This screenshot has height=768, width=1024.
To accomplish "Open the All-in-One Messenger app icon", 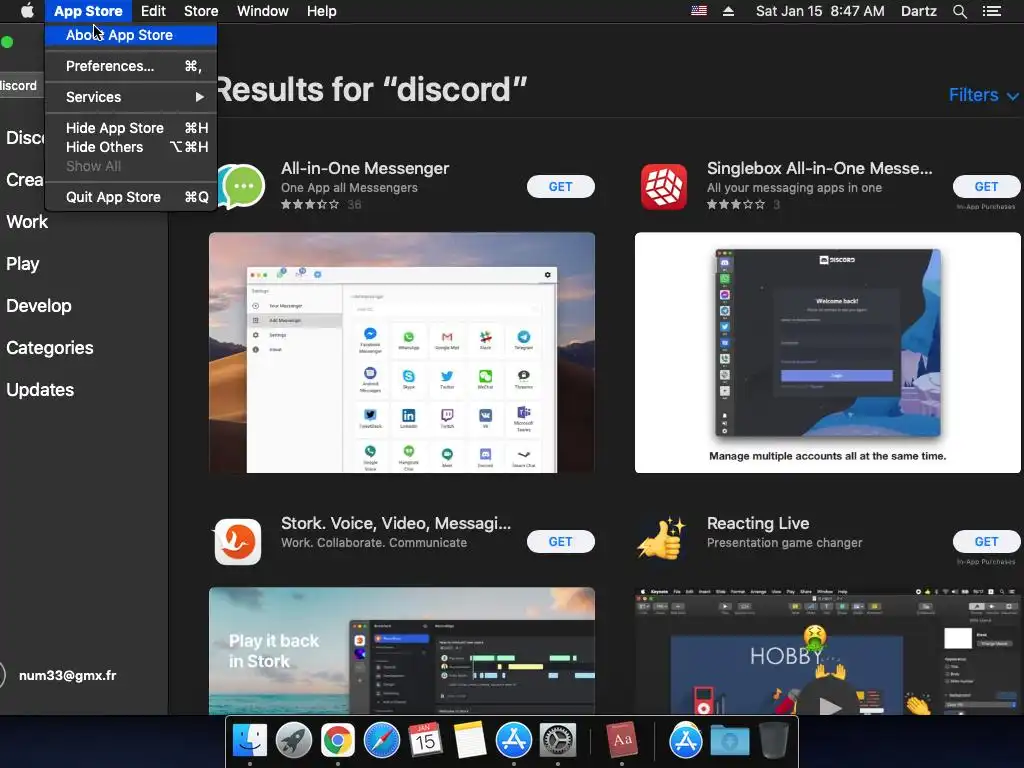I will click(242, 187).
